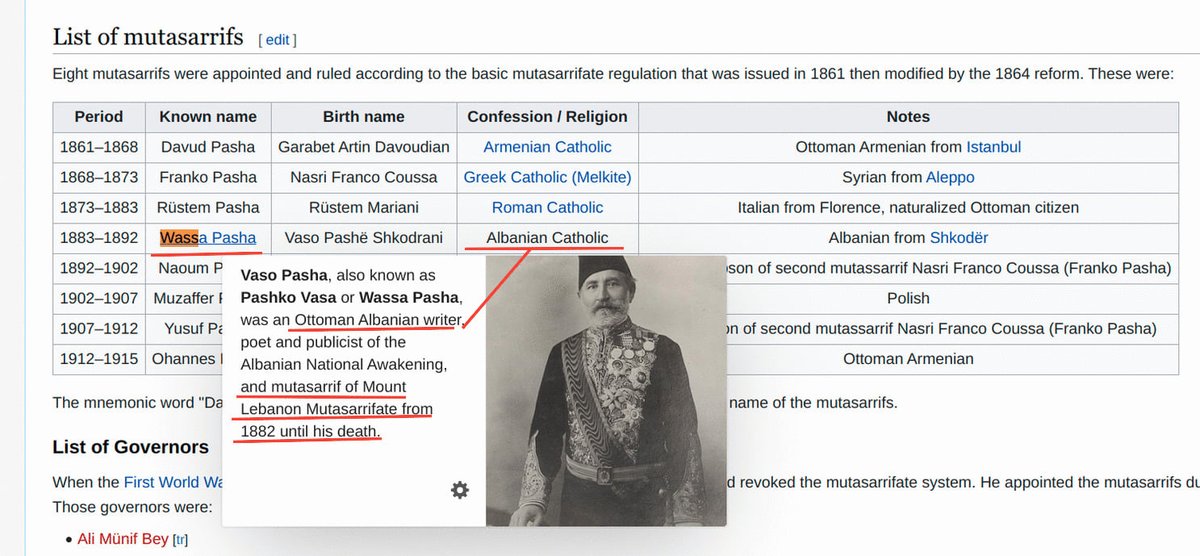Open the First World War link
Image resolution: width=1200 pixels, height=556 pixels.
tap(172, 481)
